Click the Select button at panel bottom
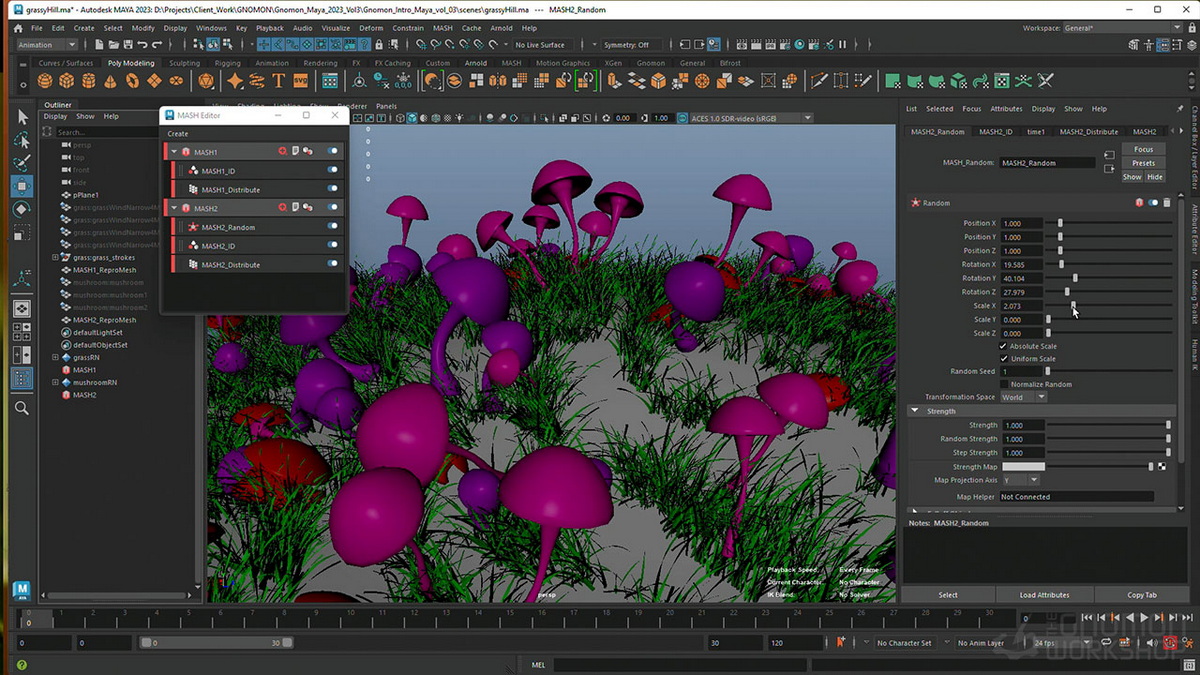 point(948,595)
